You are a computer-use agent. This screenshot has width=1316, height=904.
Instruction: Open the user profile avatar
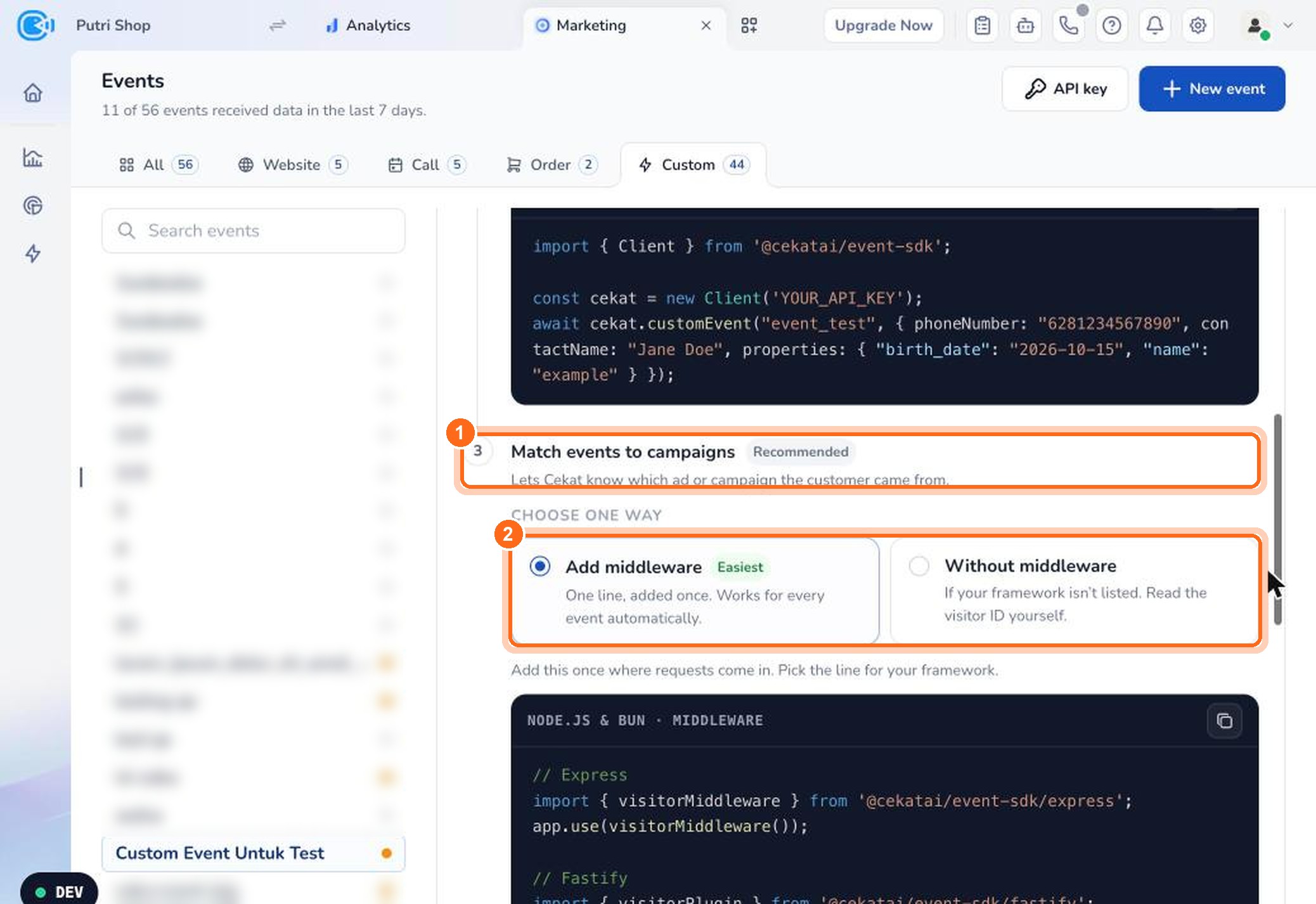tap(1255, 25)
